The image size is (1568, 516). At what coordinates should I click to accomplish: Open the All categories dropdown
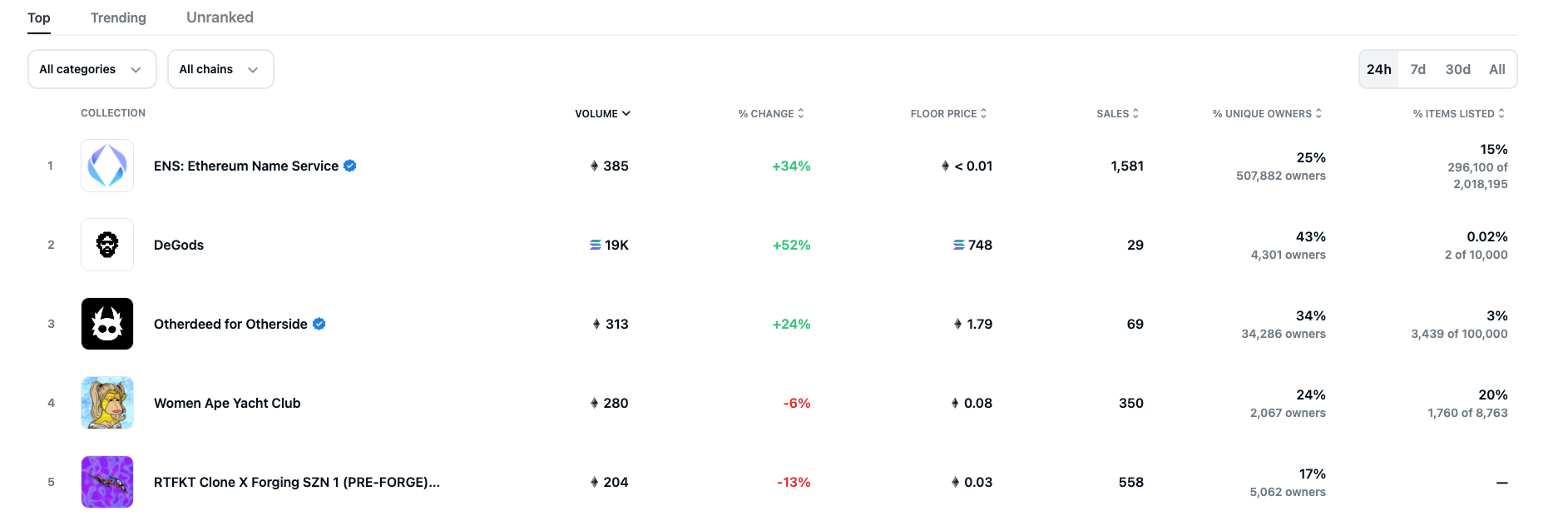pos(92,69)
